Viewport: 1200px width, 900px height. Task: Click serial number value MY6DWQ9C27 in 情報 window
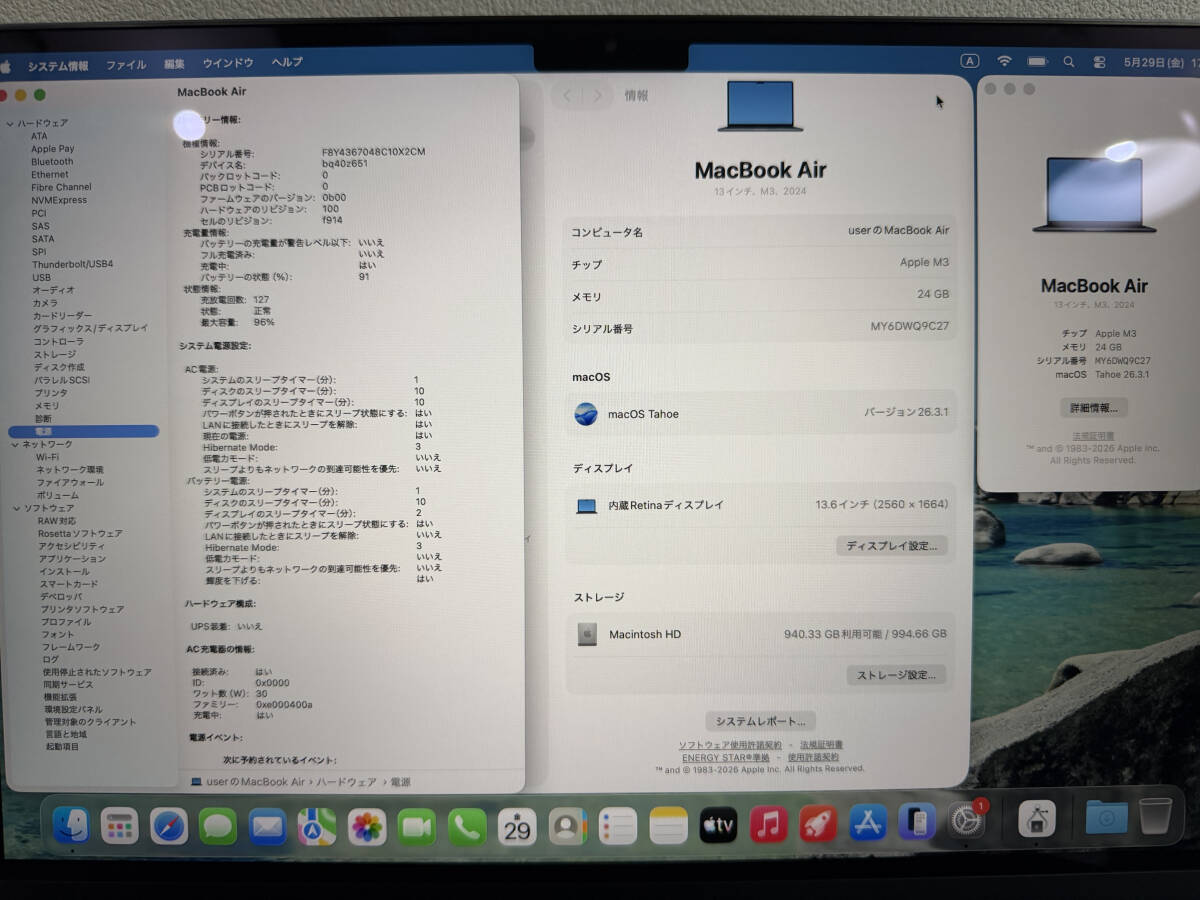click(x=910, y=327)
